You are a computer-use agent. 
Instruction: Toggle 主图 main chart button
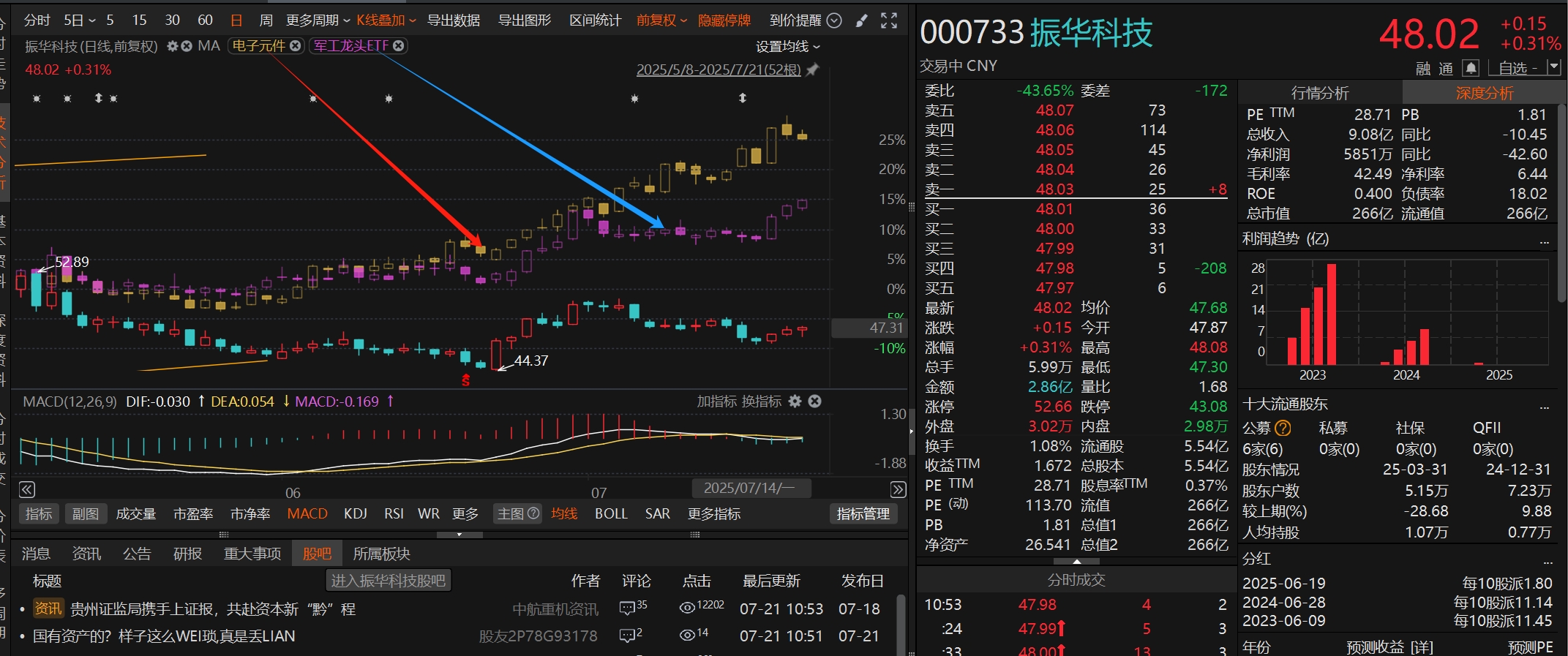tap(518, 514)
